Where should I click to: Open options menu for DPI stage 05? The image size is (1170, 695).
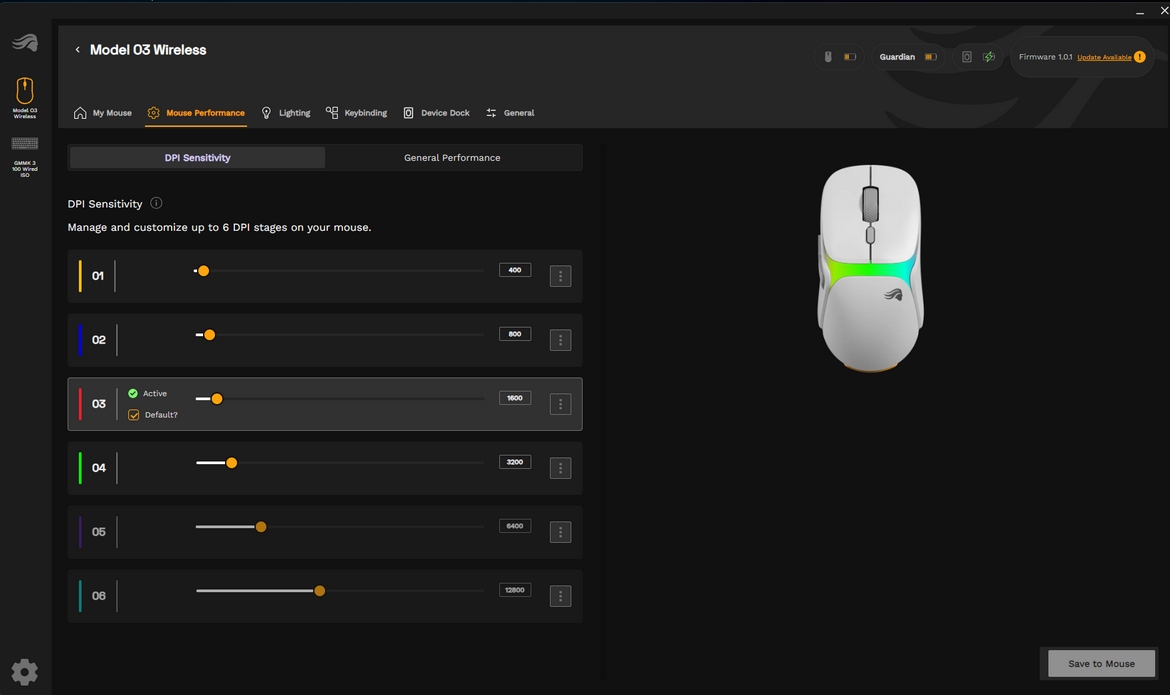[560, 532]
